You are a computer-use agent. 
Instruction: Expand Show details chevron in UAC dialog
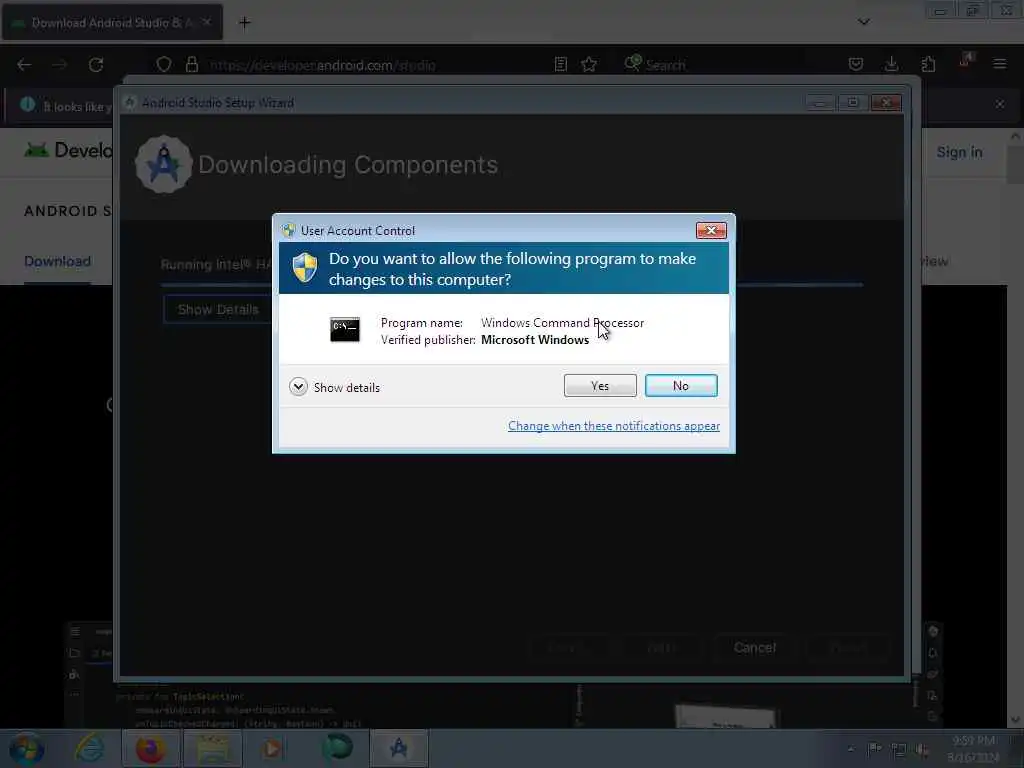coord(298,387)
